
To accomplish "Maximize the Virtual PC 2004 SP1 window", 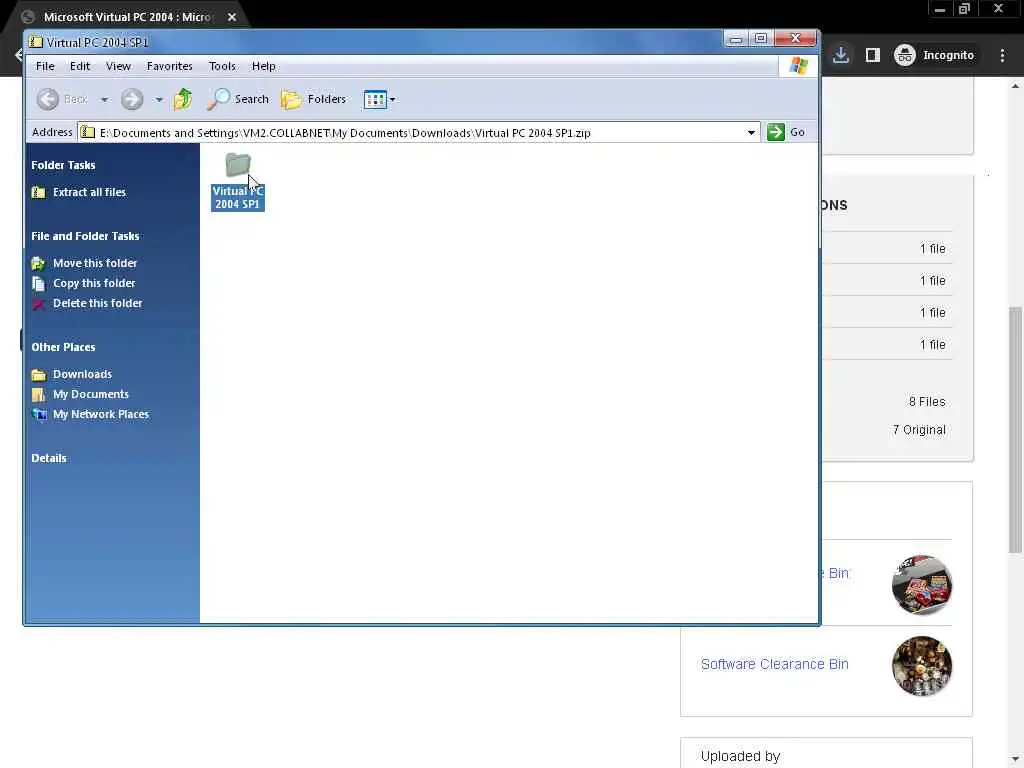I will tap(761, 39).
